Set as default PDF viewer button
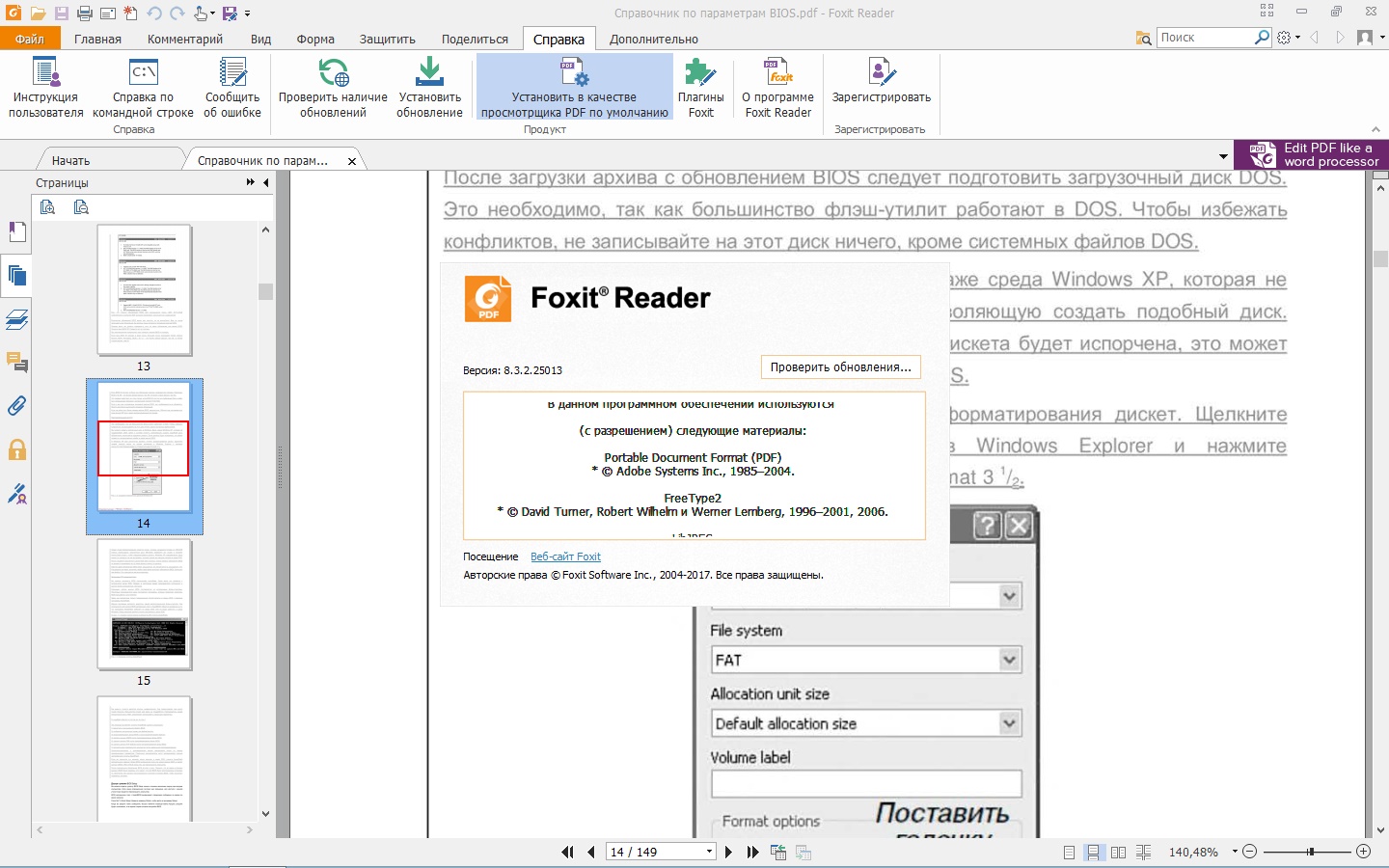The width and height of the screenshot is (1389, 868). click(575, 88)
